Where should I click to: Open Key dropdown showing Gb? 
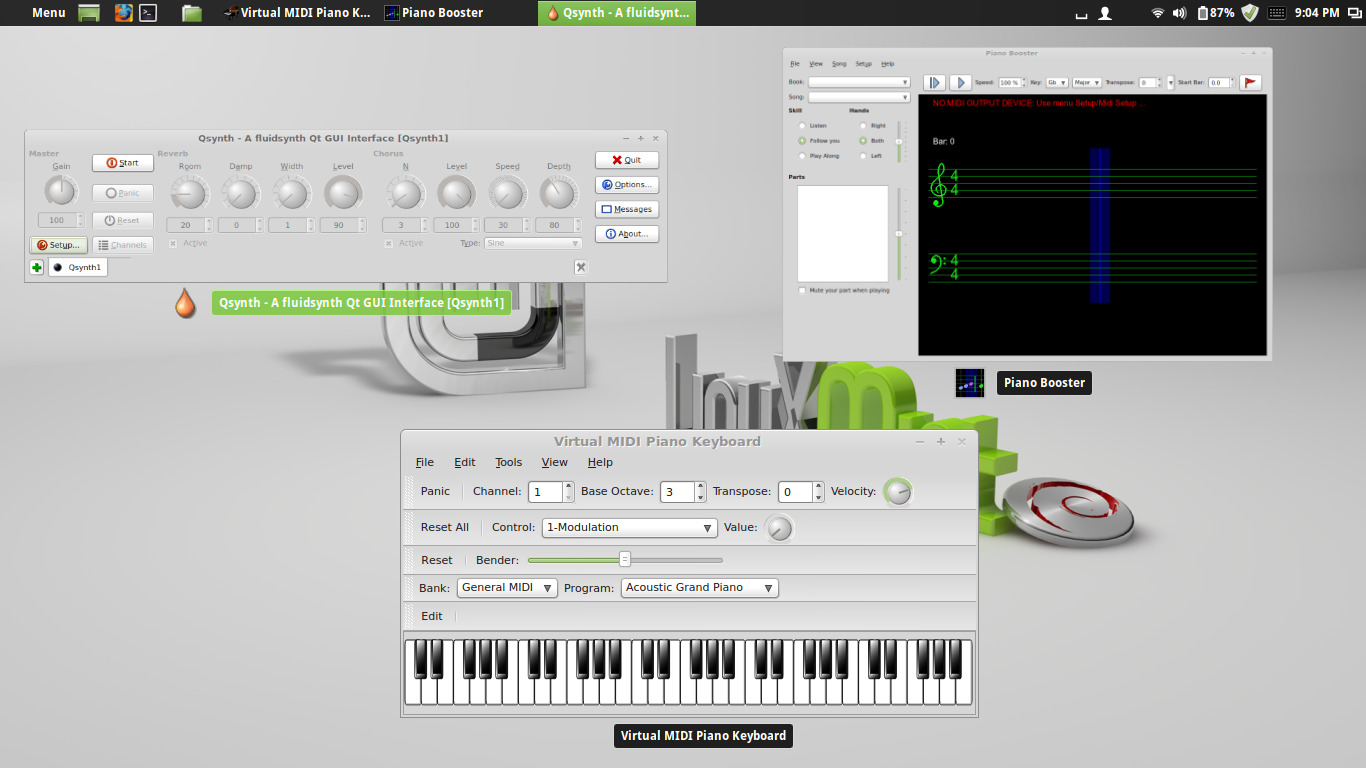click(x=1057, y=83)
